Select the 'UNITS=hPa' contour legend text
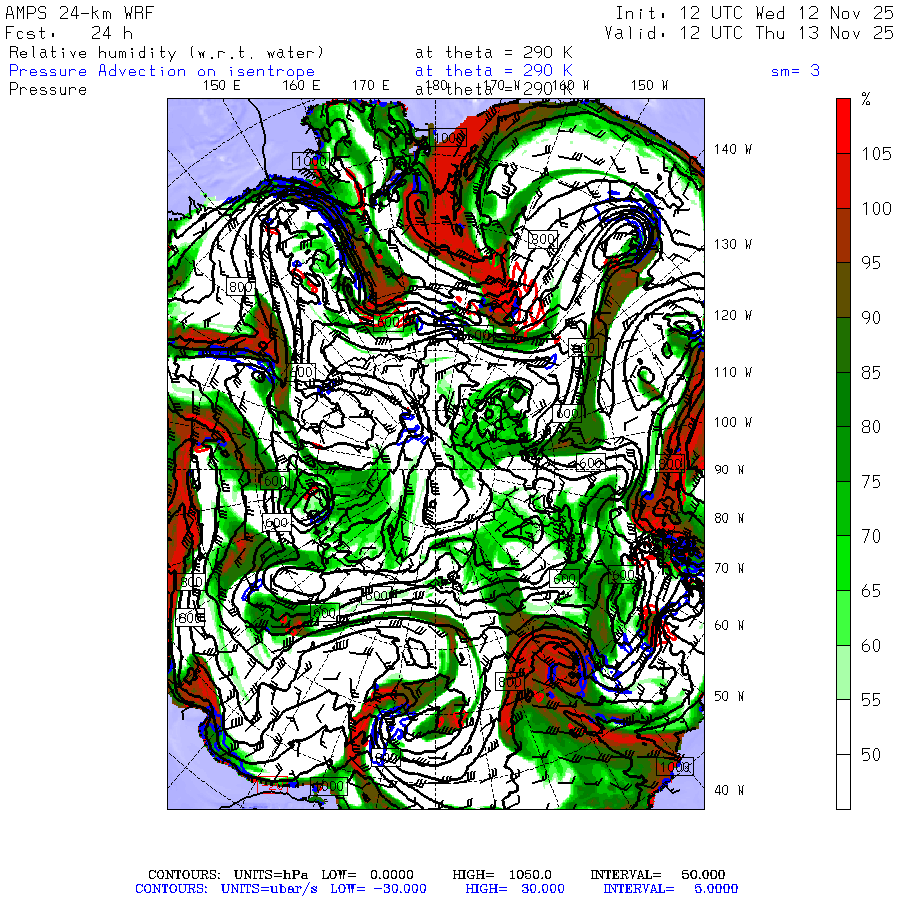Image resolution: width=900 pixels, height=900 pixels. point(270,875)
